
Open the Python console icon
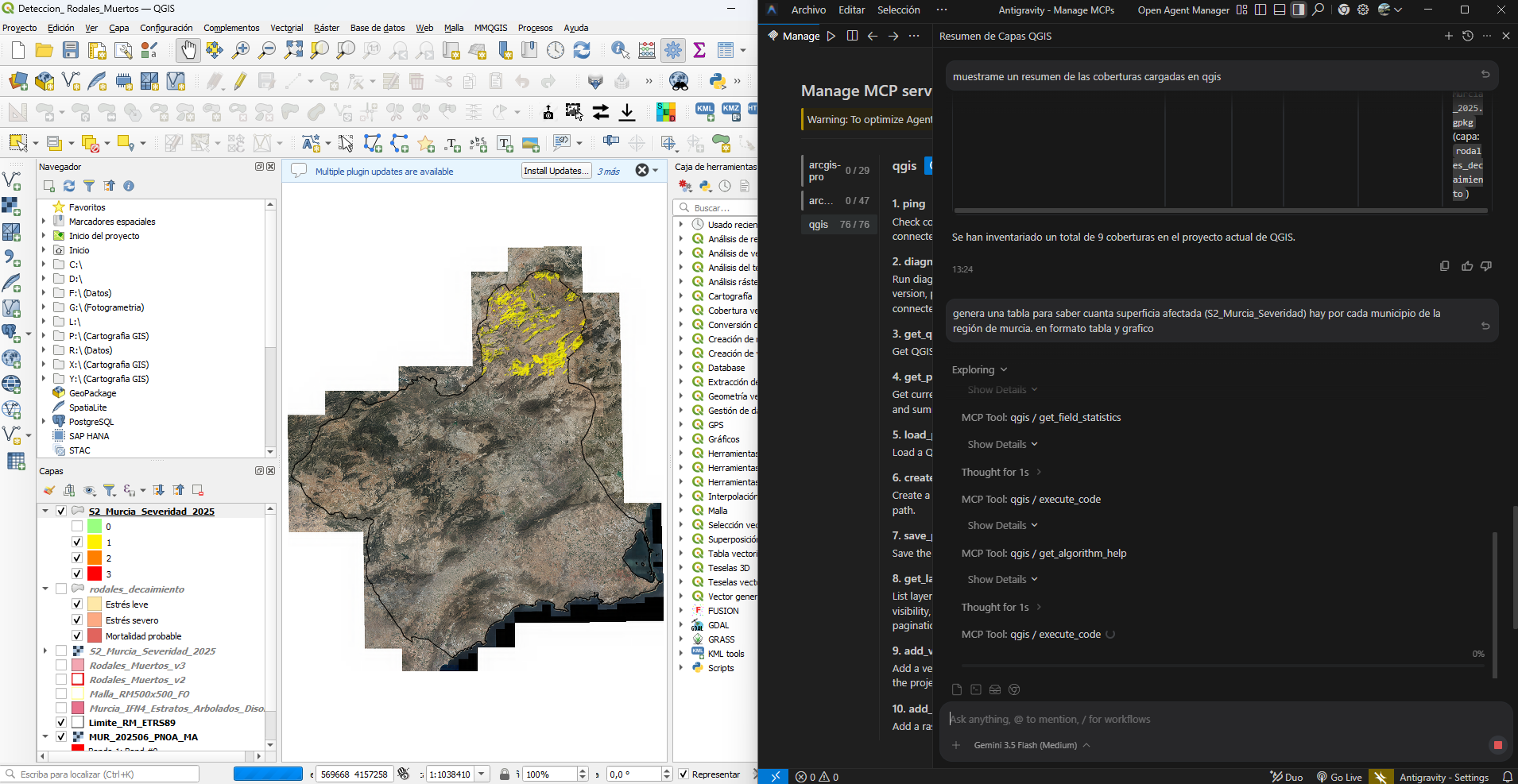tap(718, 81)
